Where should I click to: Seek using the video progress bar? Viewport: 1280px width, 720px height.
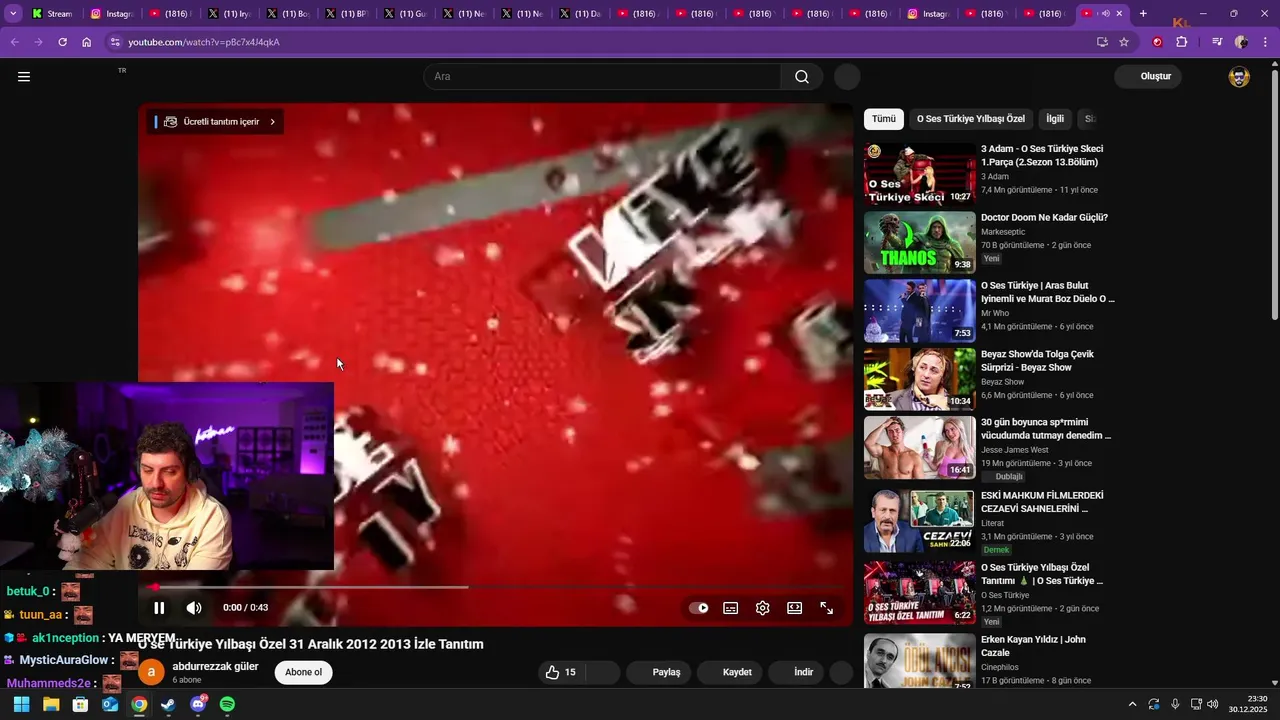click(x=496, y=587)
